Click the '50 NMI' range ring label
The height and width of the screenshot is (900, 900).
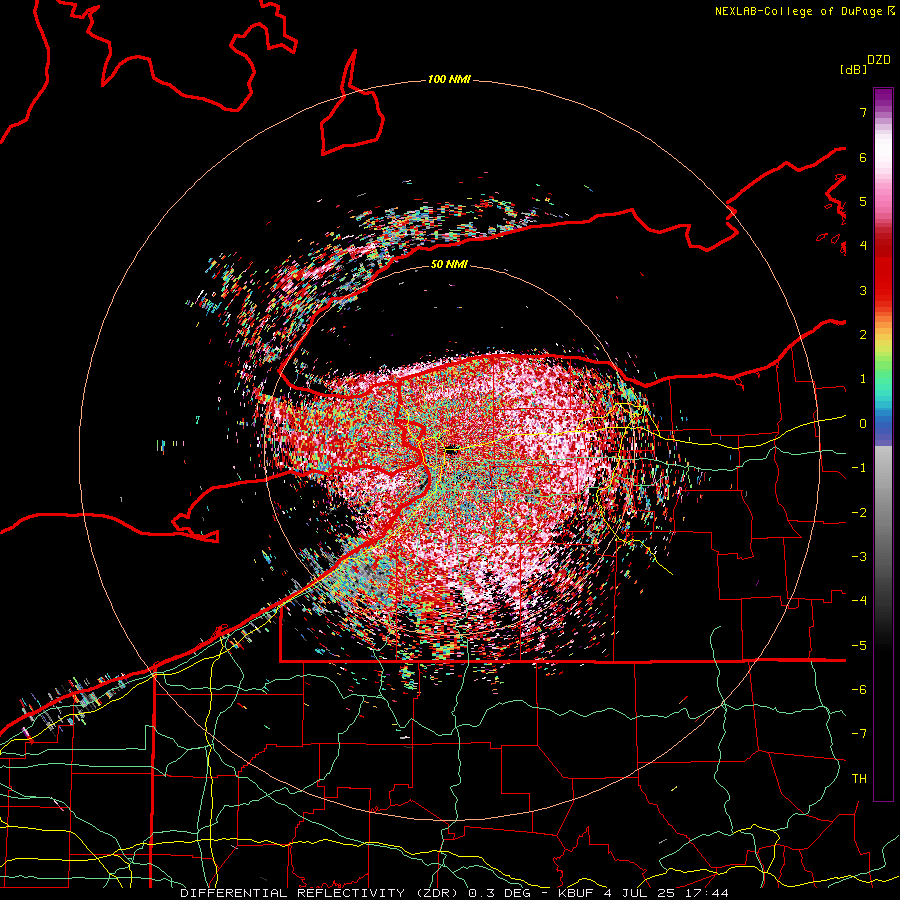pos(449,264)
